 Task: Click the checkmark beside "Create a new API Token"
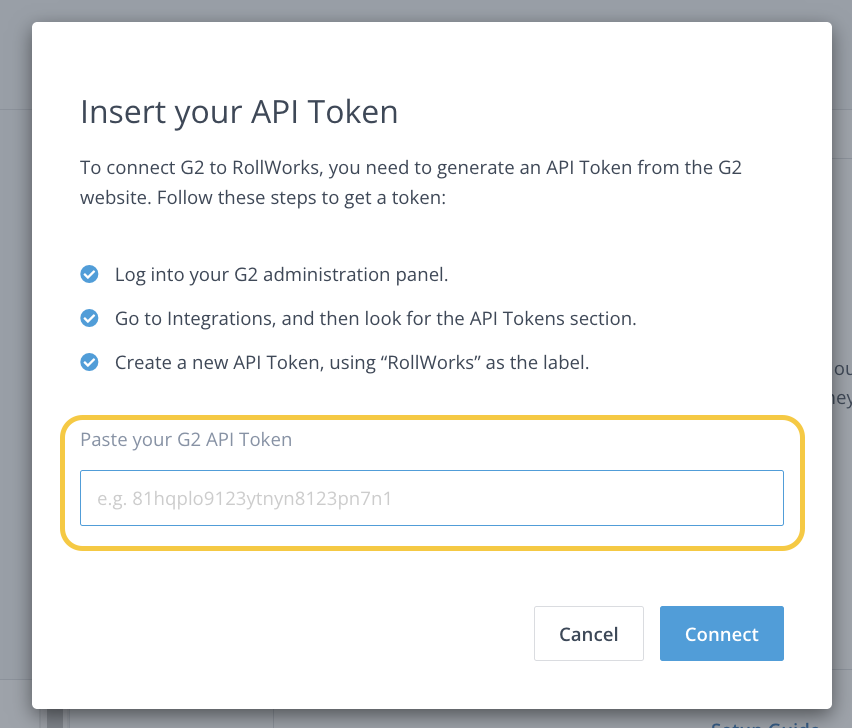[x=89, y=362]
